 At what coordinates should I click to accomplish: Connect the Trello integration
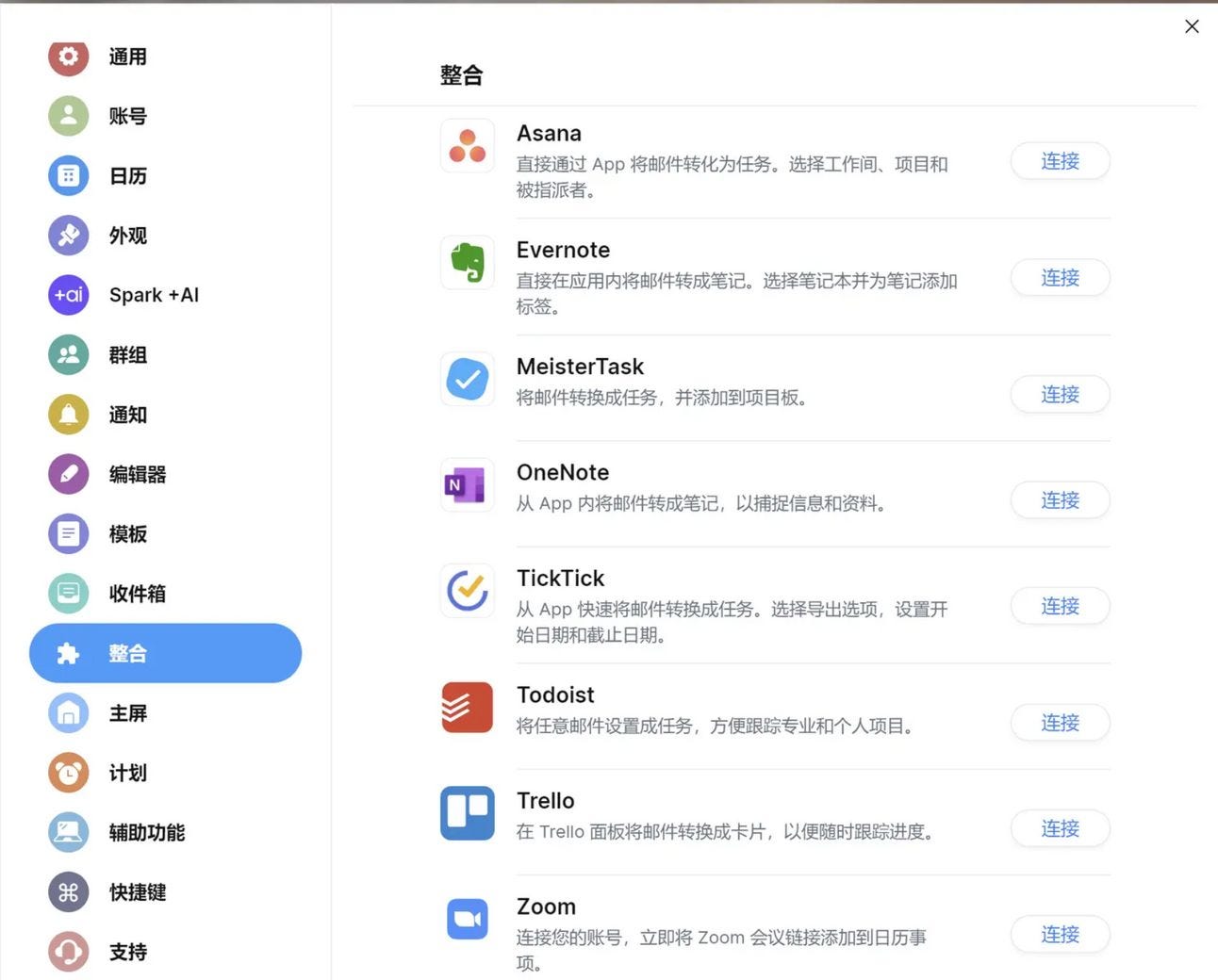pyautogui.click(x=1060, y=828)
